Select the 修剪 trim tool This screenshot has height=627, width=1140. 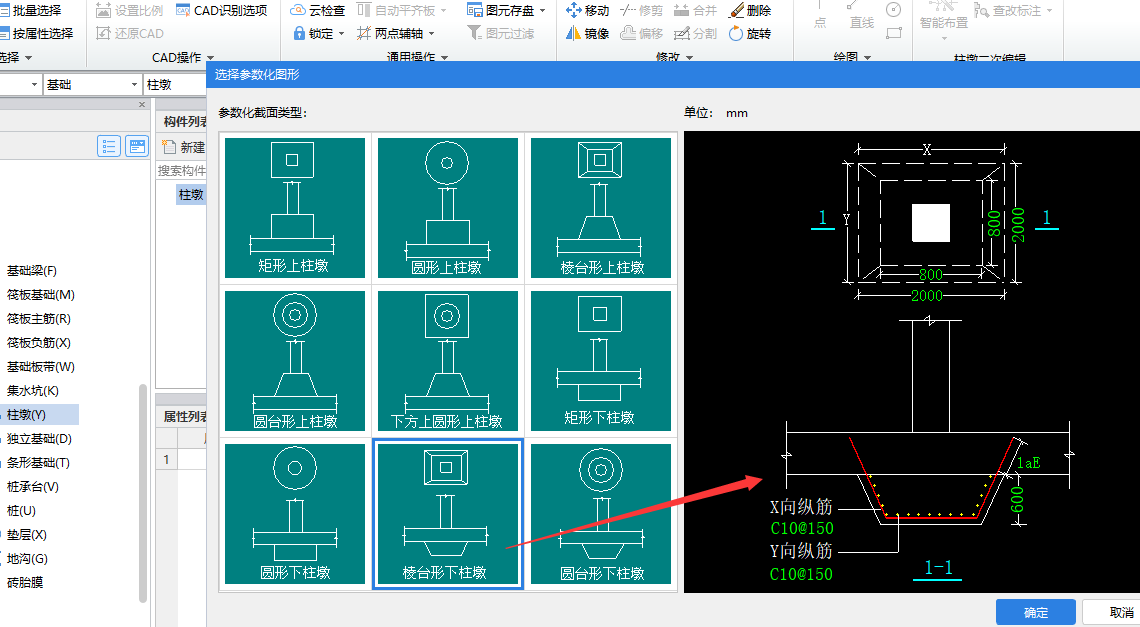[641, 10]
